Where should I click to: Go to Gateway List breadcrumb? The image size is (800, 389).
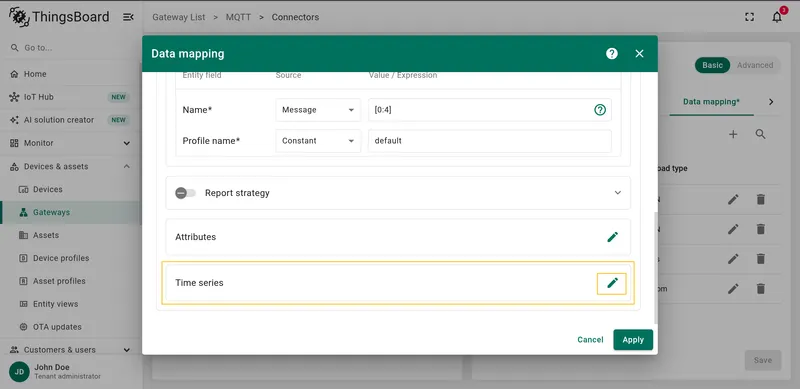click(x=179, y=17)
